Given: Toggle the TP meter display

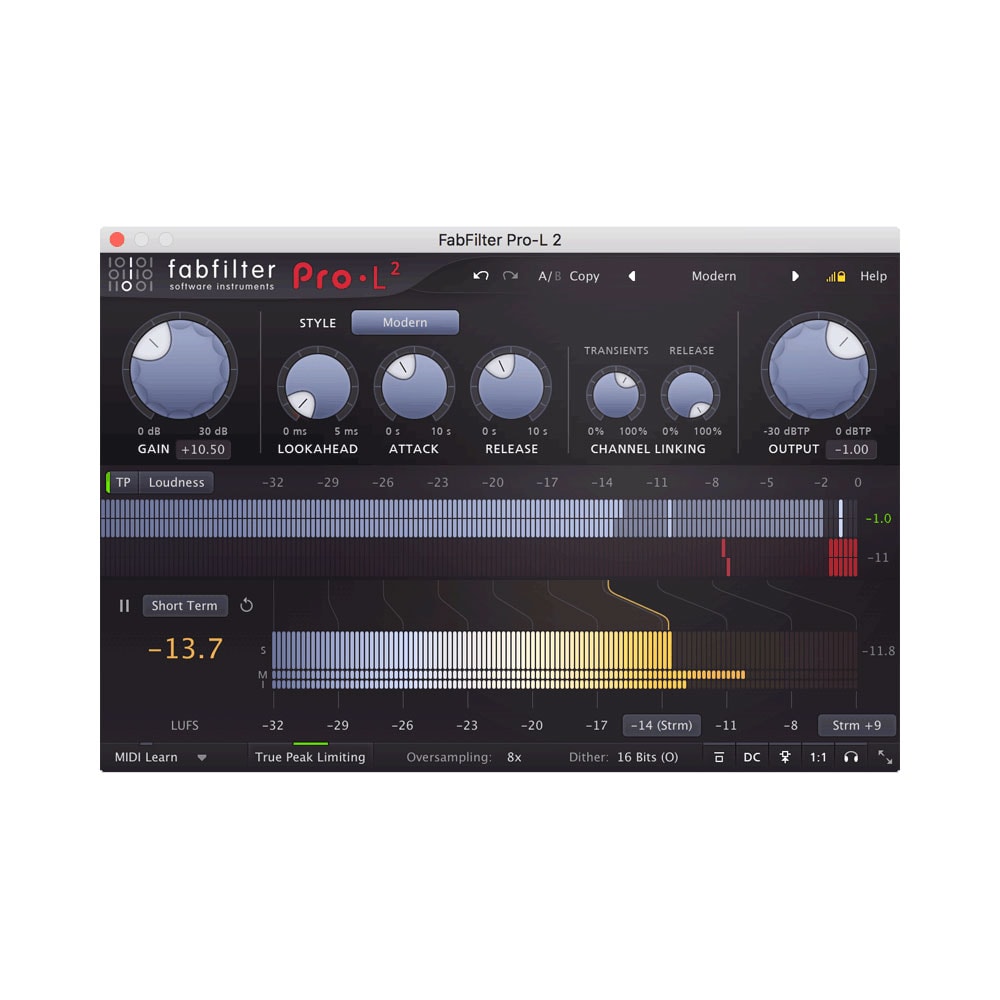Looking at the screenshot, I should [x=123, y=482].
